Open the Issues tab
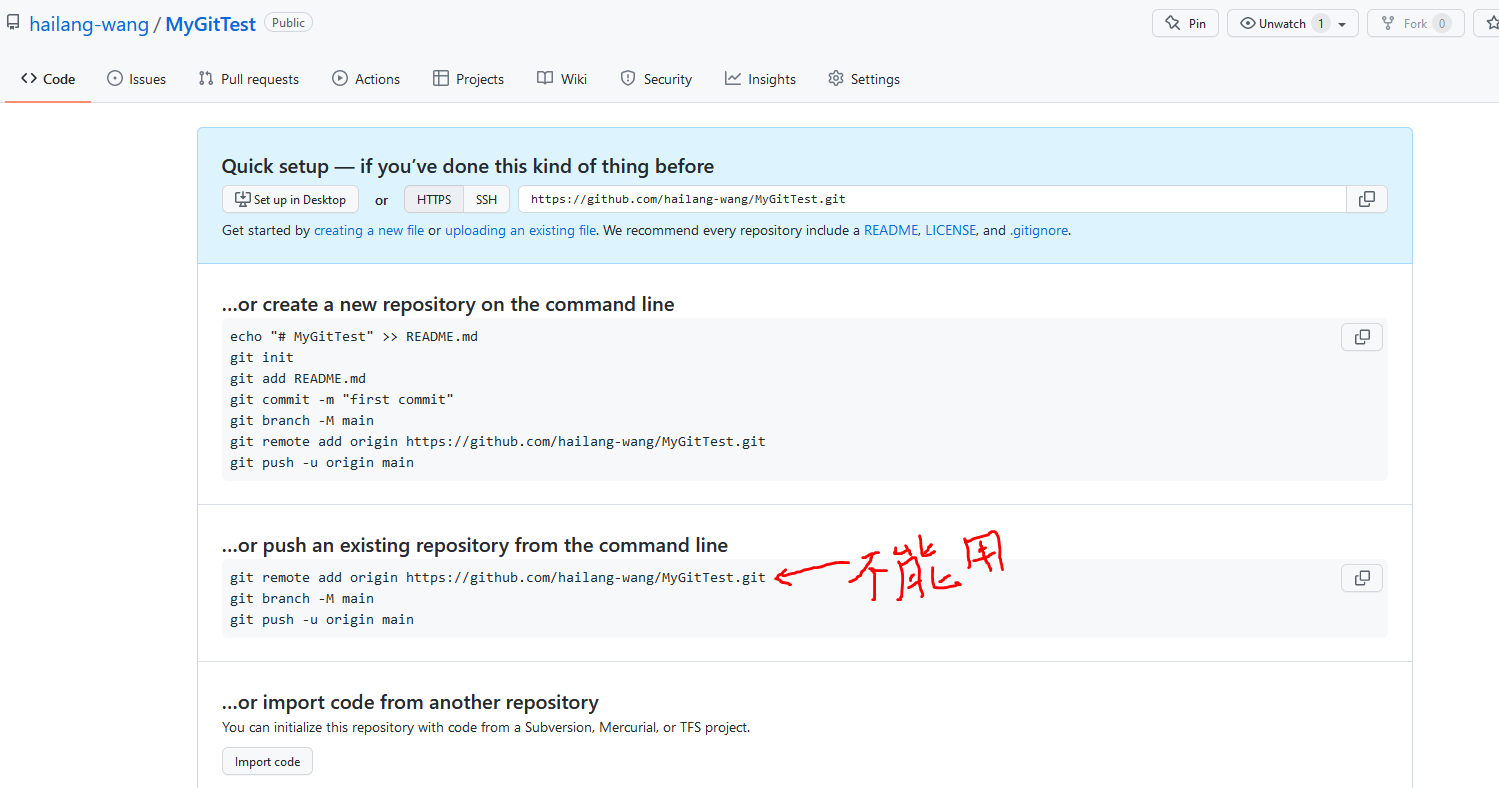 point(137,79)
